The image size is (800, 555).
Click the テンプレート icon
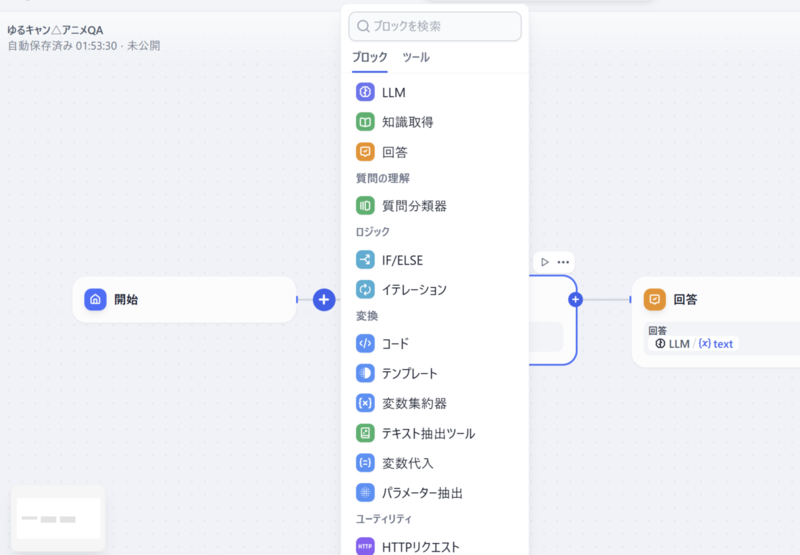point(365,373)
